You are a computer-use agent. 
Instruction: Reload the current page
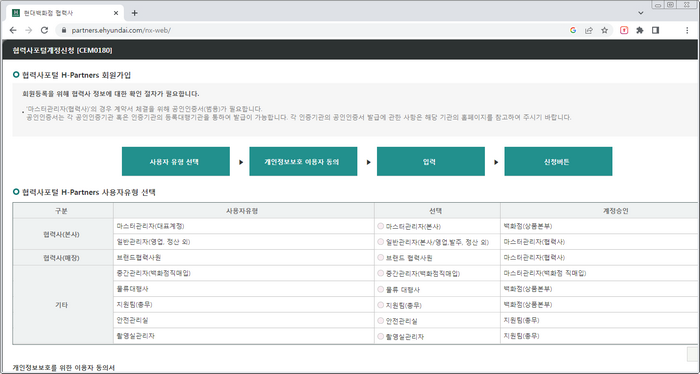44,30
